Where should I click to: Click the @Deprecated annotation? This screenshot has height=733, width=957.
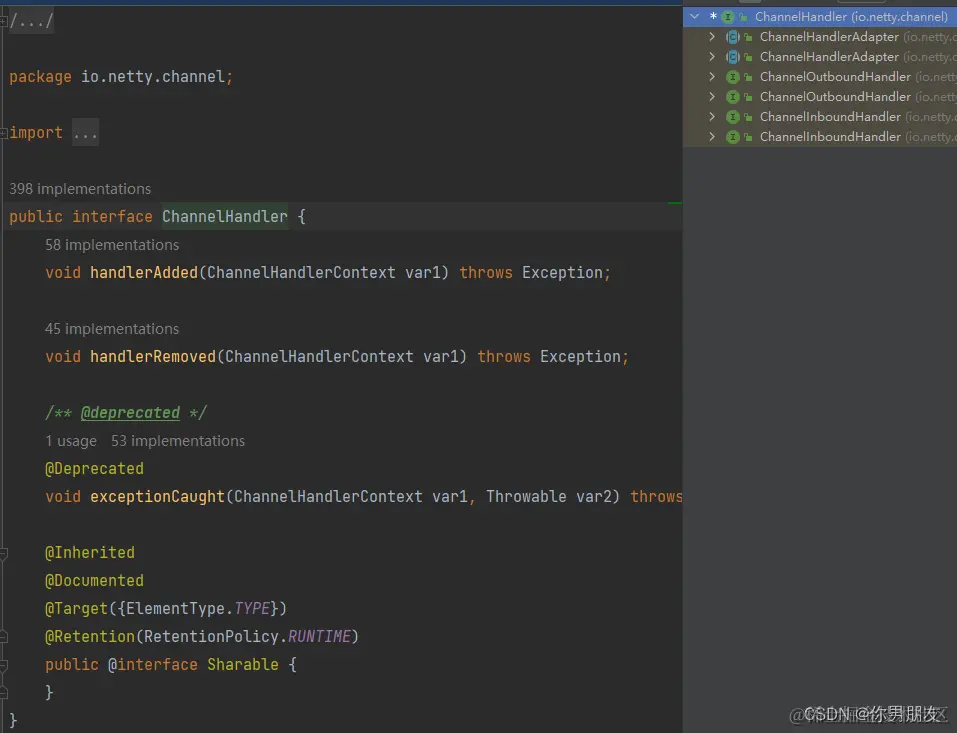95,469
